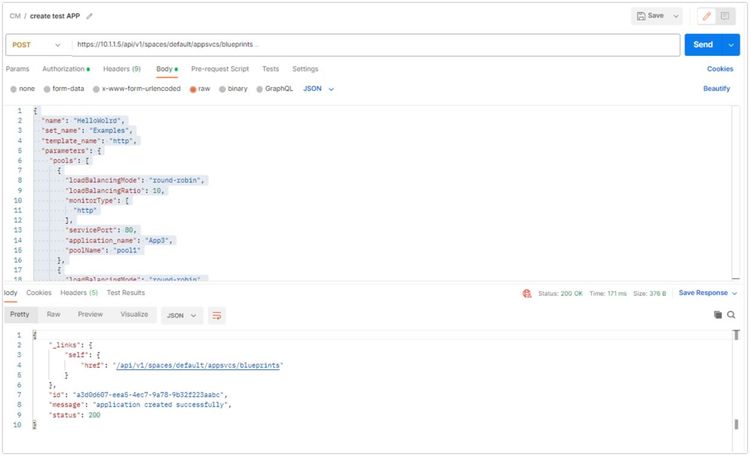Image resolution: width=750 pixels, height=456 pixels.
Task: Click the "name": "HelloWolrd" line in request body
Action: (x=83, y=121)
